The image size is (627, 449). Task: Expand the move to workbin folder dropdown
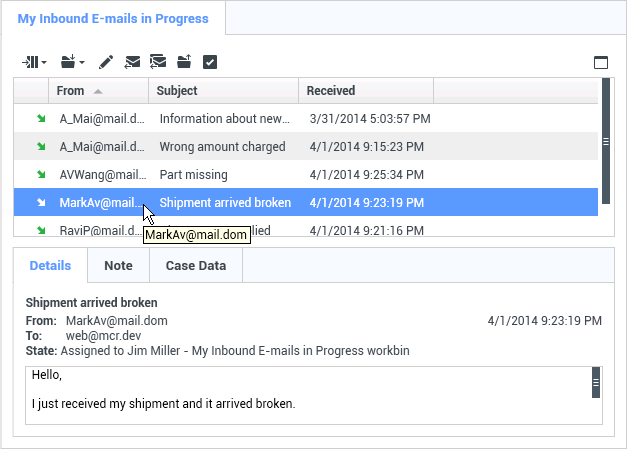coord(72,62)
